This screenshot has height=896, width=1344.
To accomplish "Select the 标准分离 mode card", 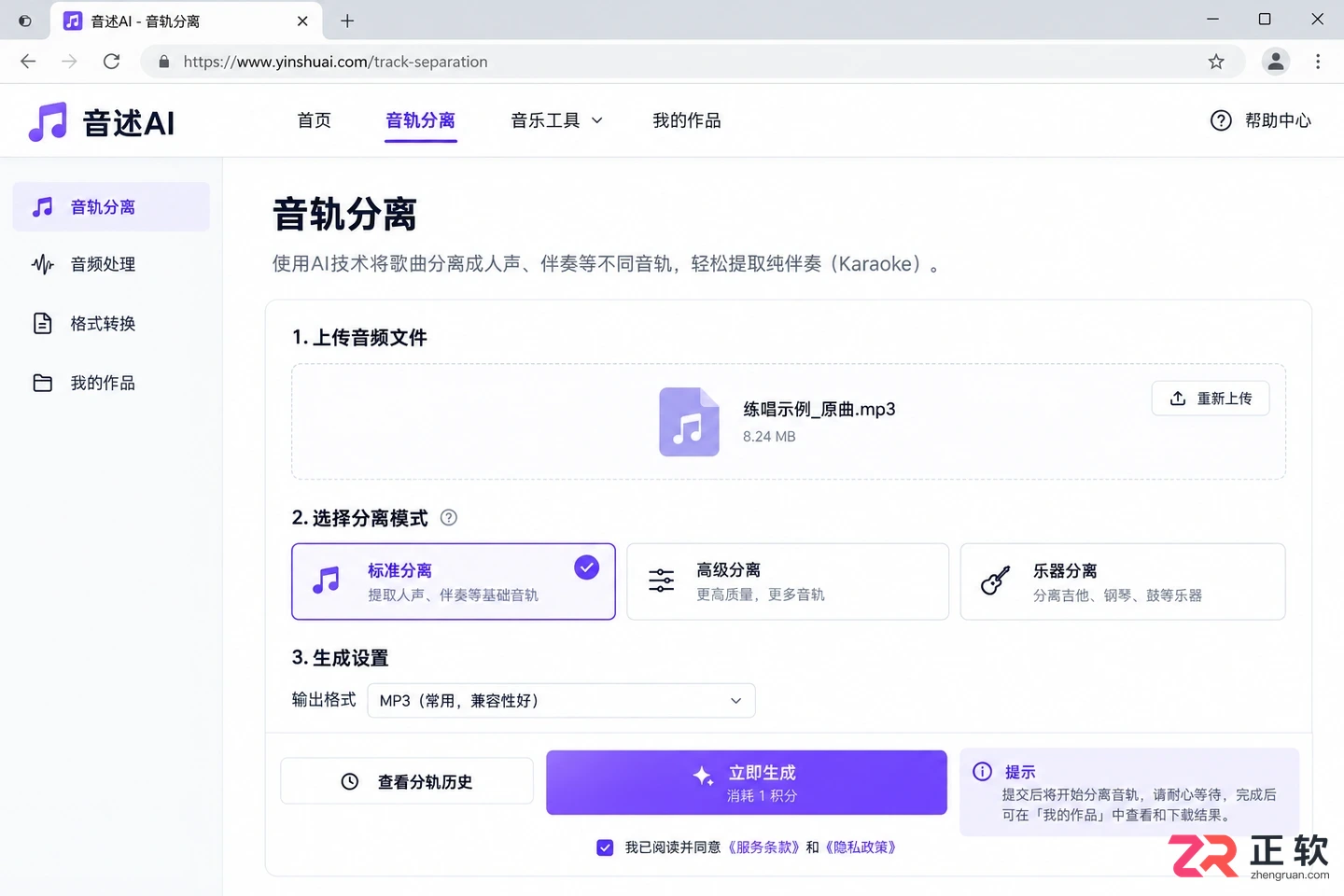I will pos(454,581).
